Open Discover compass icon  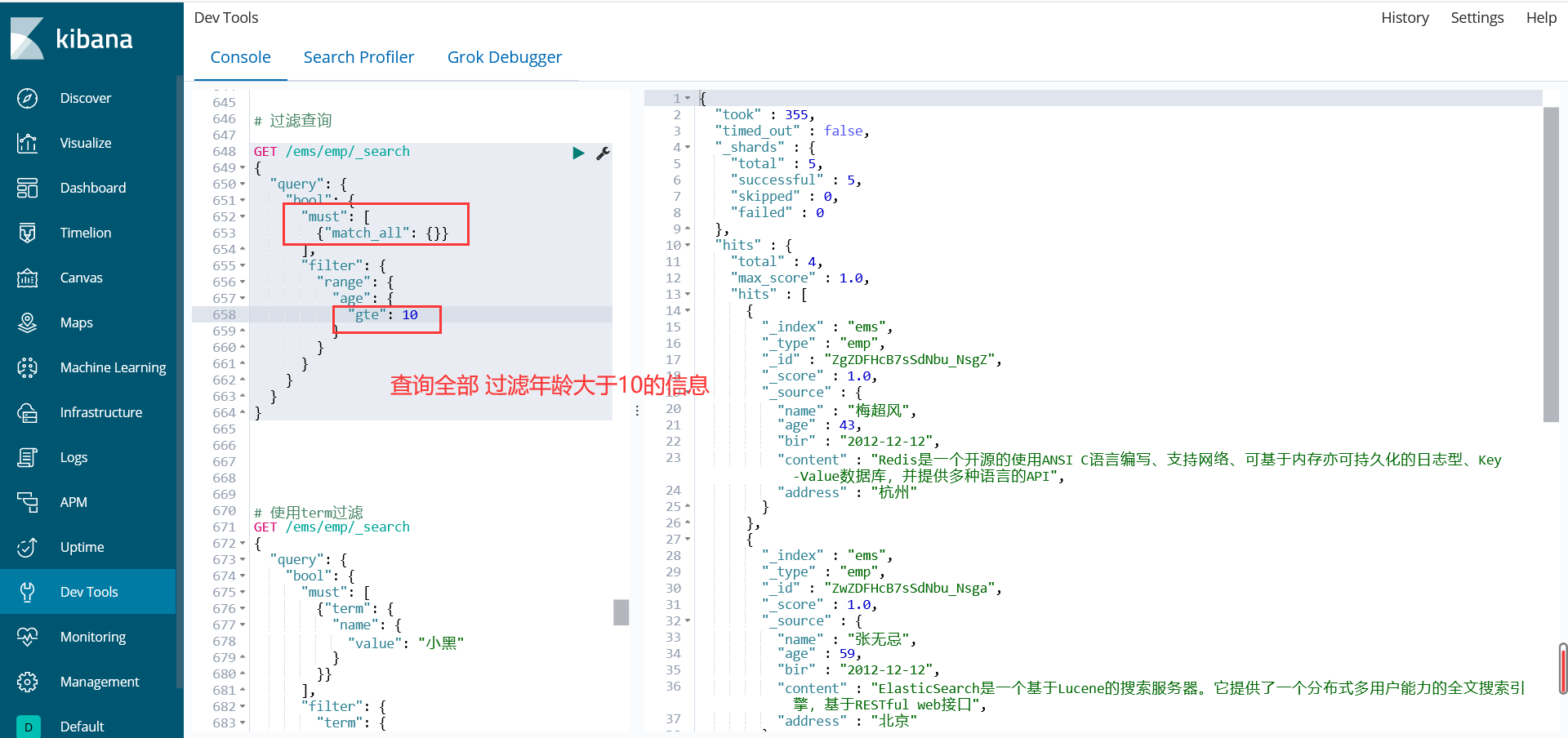pyautogui.click(x=27, y=98)
